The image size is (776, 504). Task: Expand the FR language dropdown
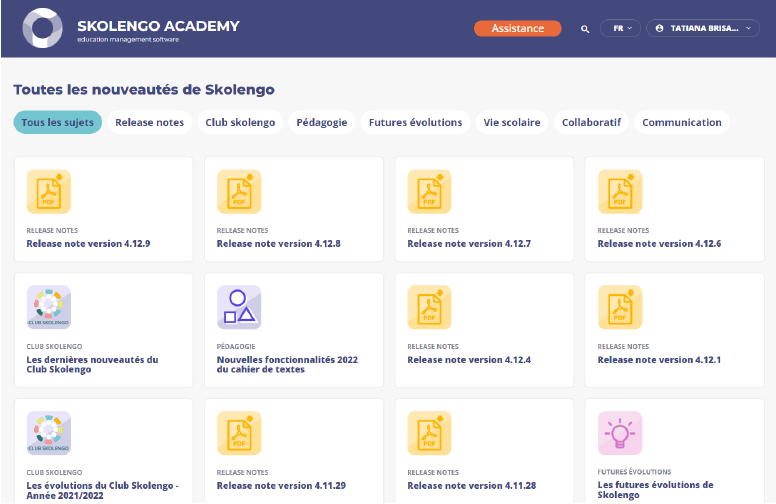(620, 29)
